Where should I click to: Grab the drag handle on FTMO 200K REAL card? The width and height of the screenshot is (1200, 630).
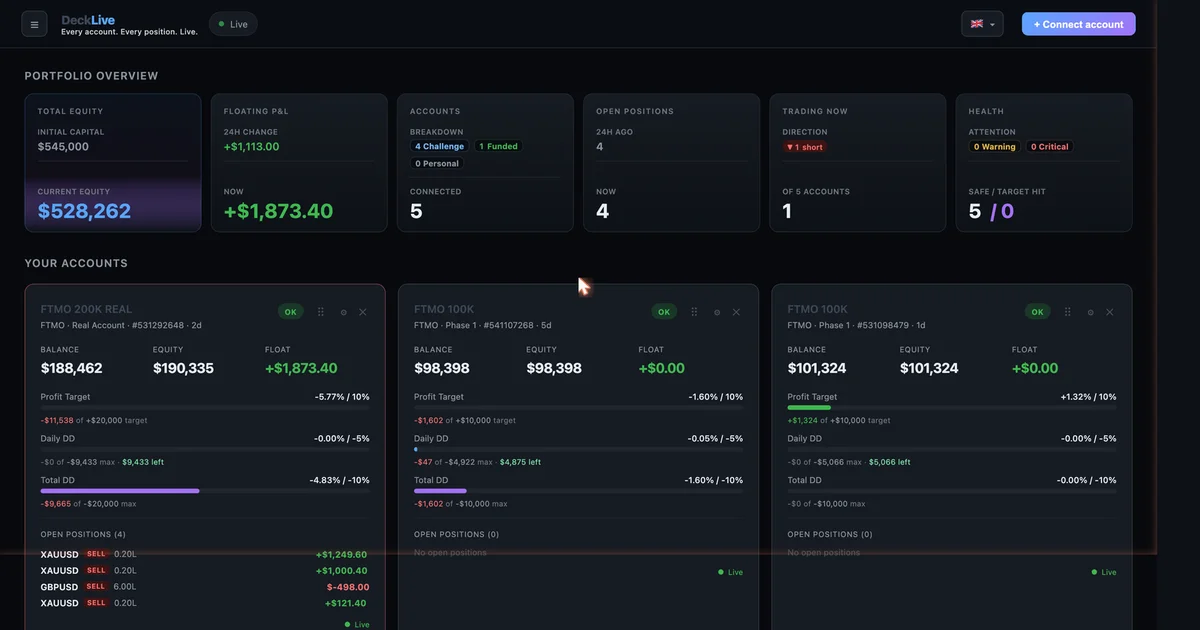321,312
